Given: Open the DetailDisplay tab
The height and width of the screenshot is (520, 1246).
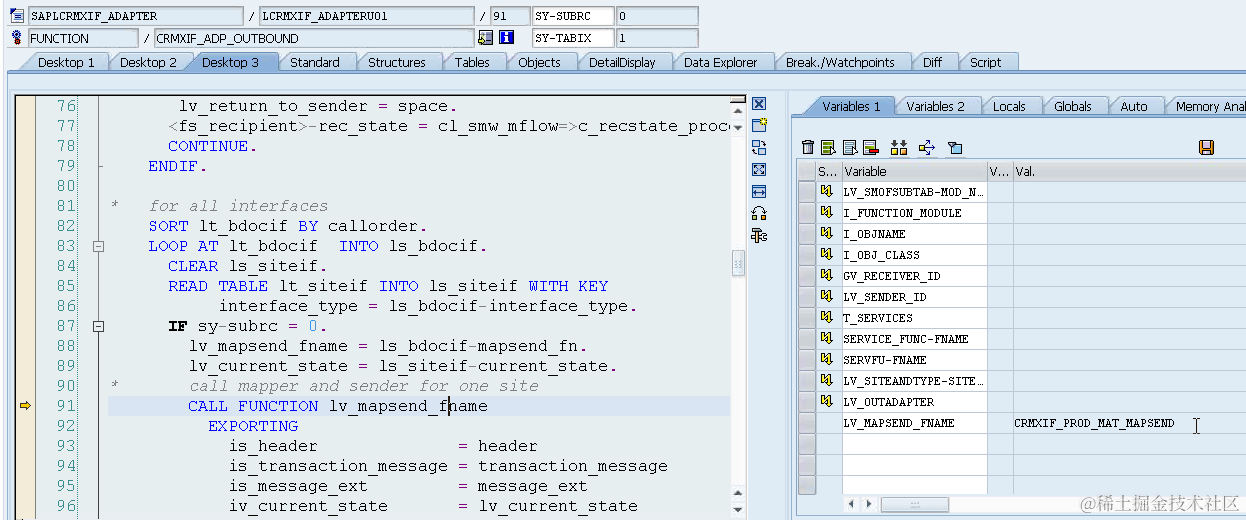Looking at the screenshot, I should tap(622, 62).
